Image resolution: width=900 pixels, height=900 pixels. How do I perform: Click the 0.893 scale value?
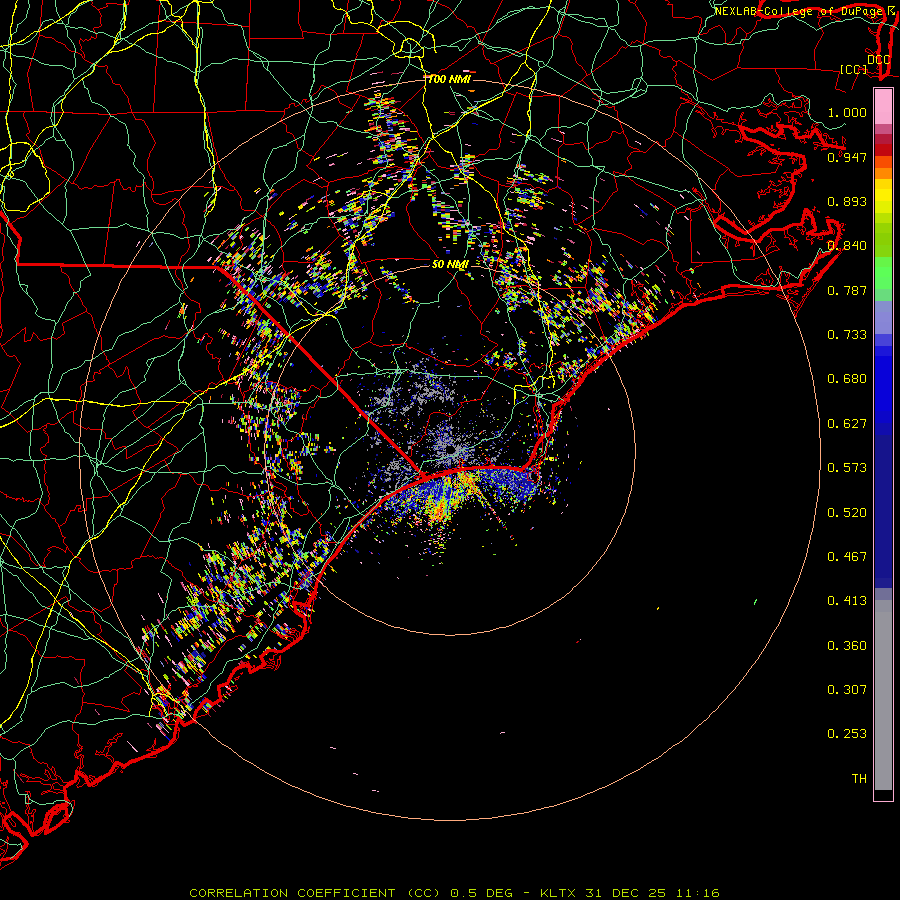[x=847, y=201]
